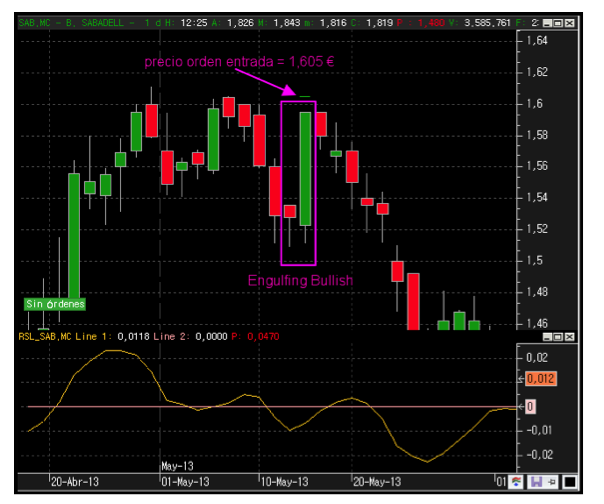
Task: Click the 1,6 price axis label
Action: [534, 104]
